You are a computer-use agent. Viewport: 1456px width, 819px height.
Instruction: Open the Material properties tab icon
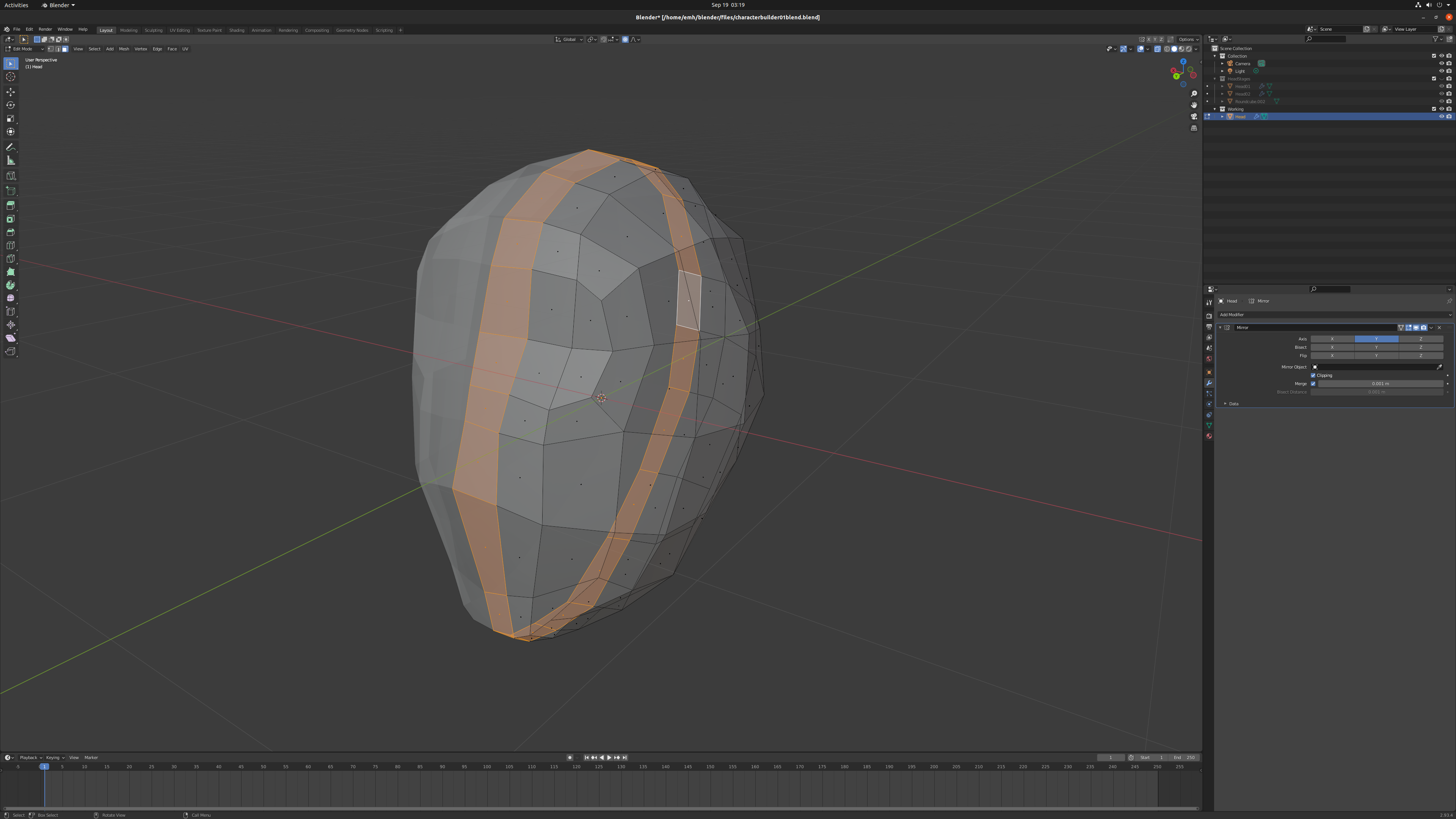pos(1209,436)
